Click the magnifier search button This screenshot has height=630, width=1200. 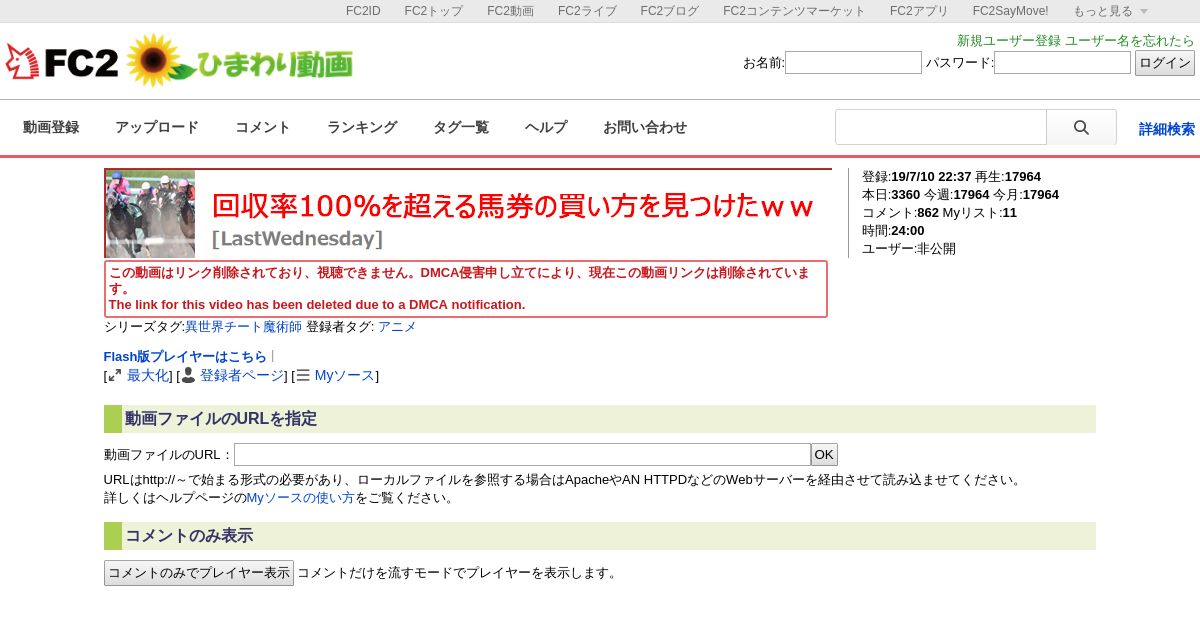coord(1081,128)
